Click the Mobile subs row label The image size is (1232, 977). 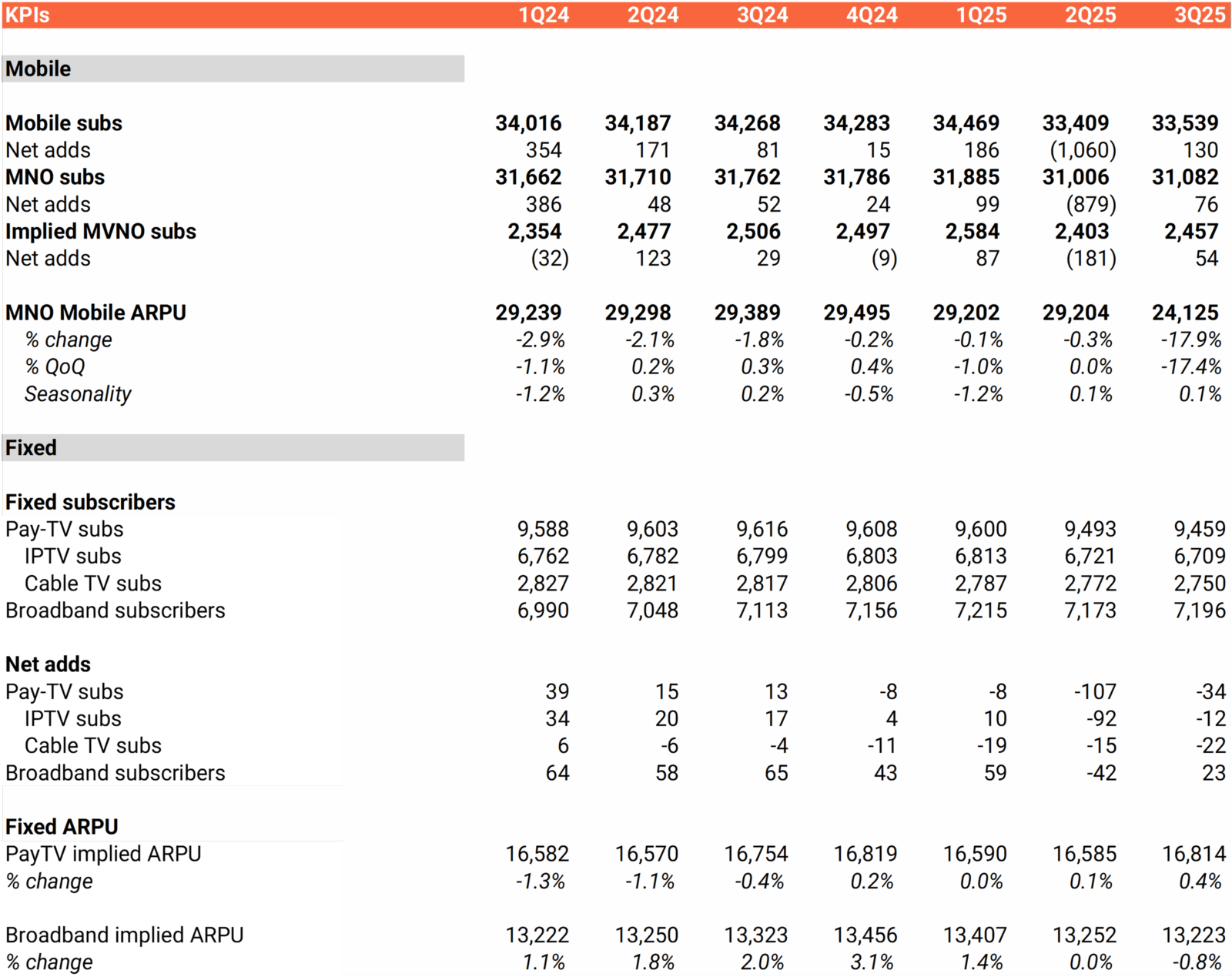pos(64,123)
